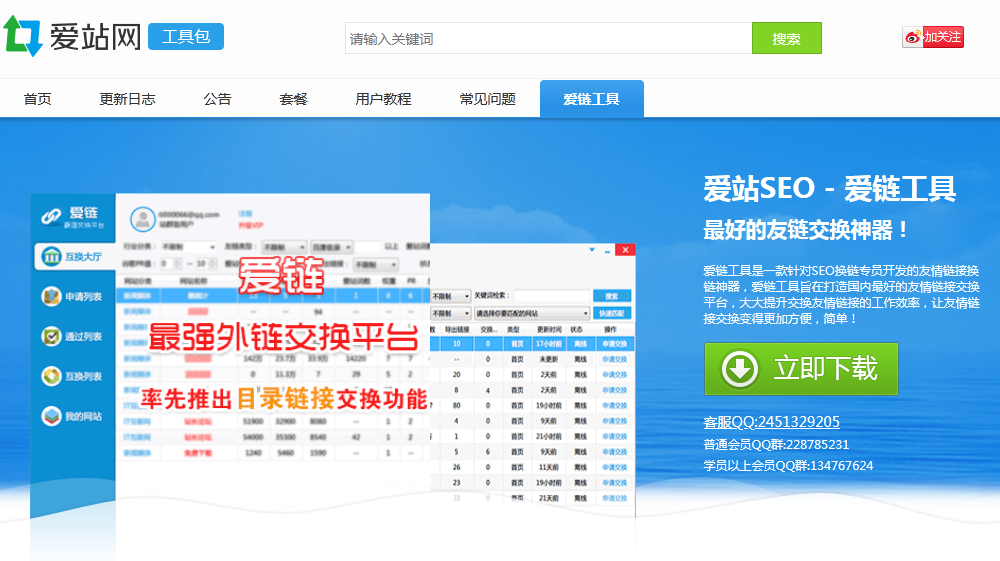Click the small blue down-arrow menu icon

point(592,250)
